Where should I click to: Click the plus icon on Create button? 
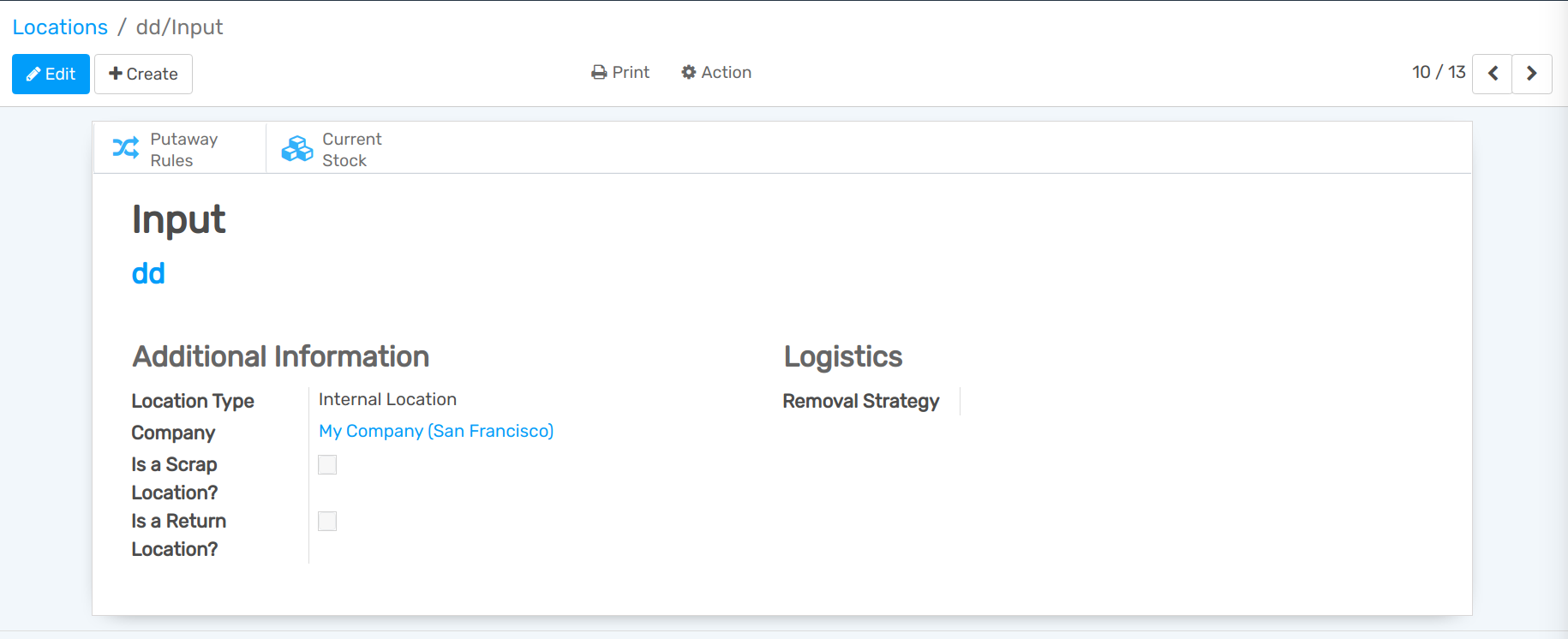(x=116, y=74)
